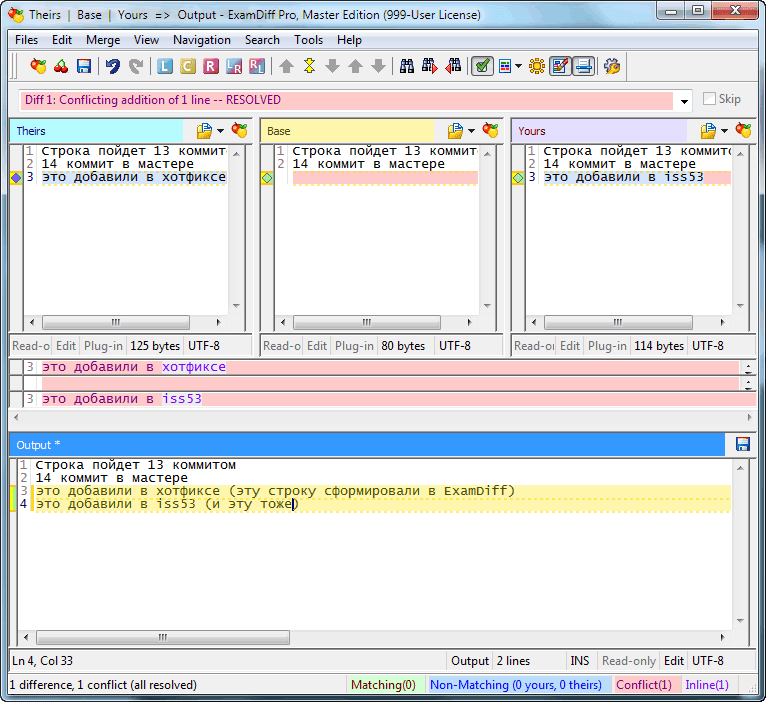The height and width of the screenshot is (702, 766).
Task: Open the View menu
Action: 146,40
